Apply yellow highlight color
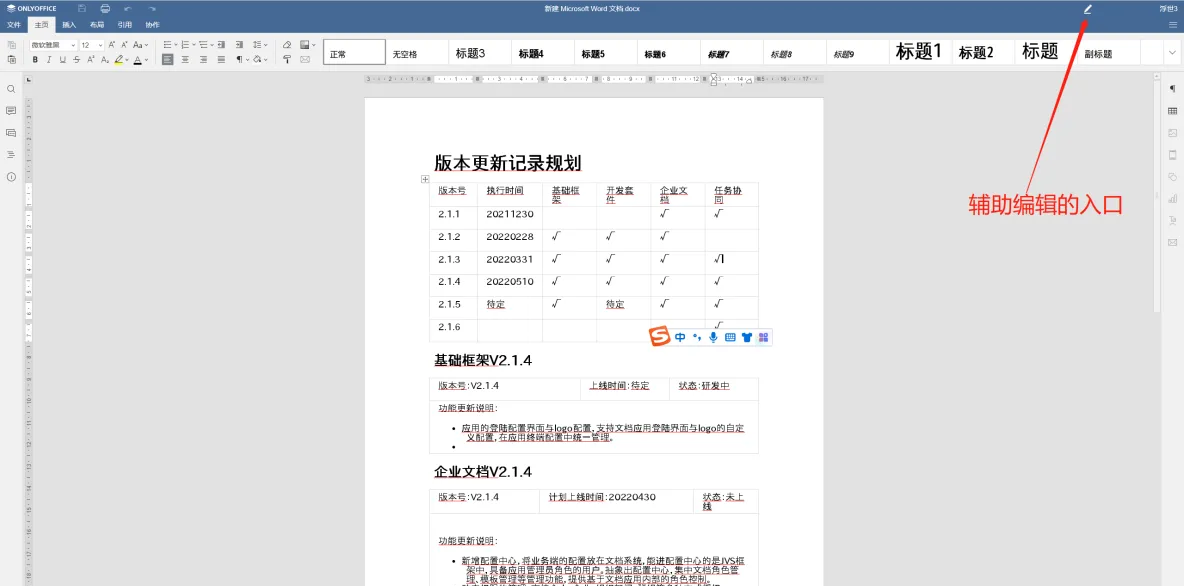This screenshot has height=586, width=1184. pos(119,60)
